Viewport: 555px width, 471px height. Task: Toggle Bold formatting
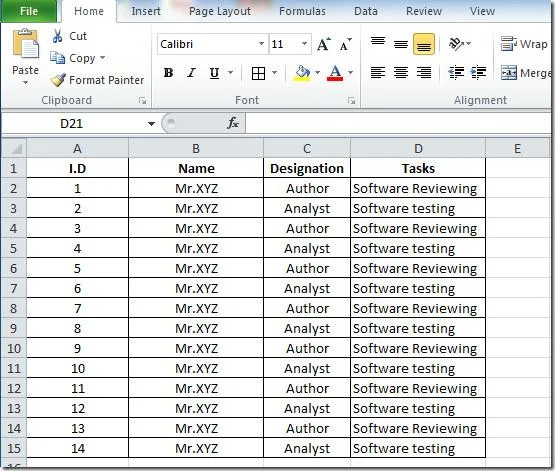click(x=168, y=73)
